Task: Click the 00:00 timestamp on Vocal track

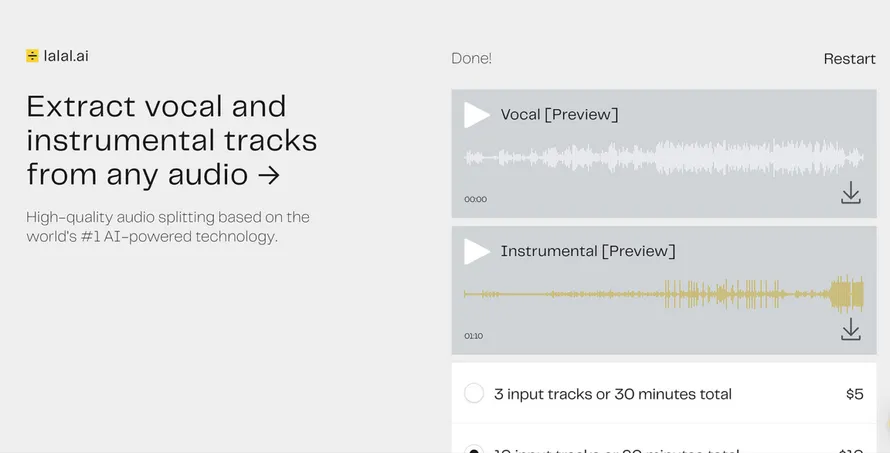Action: click(476, 199)
